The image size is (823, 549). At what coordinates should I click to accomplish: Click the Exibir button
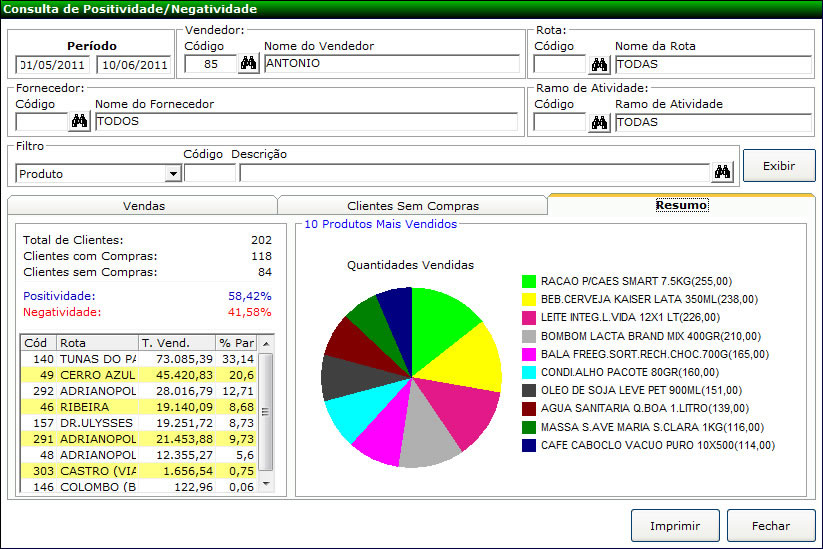click(x=779, y=166)
